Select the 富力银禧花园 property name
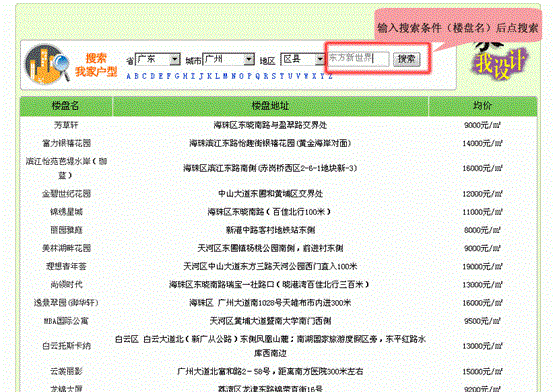The image size is (555, 392). coord(66,143)
